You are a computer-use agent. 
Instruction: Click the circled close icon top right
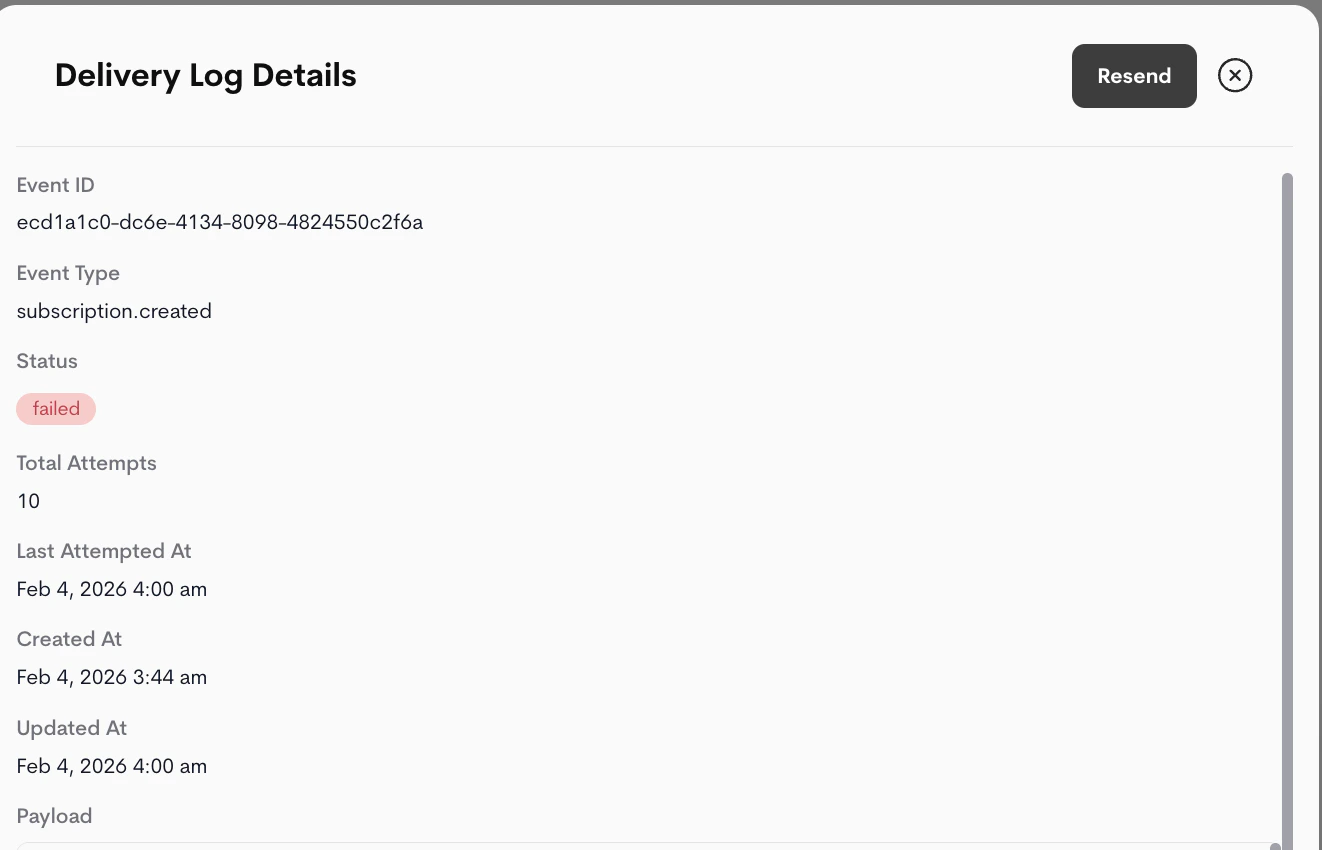[1234, 75]
